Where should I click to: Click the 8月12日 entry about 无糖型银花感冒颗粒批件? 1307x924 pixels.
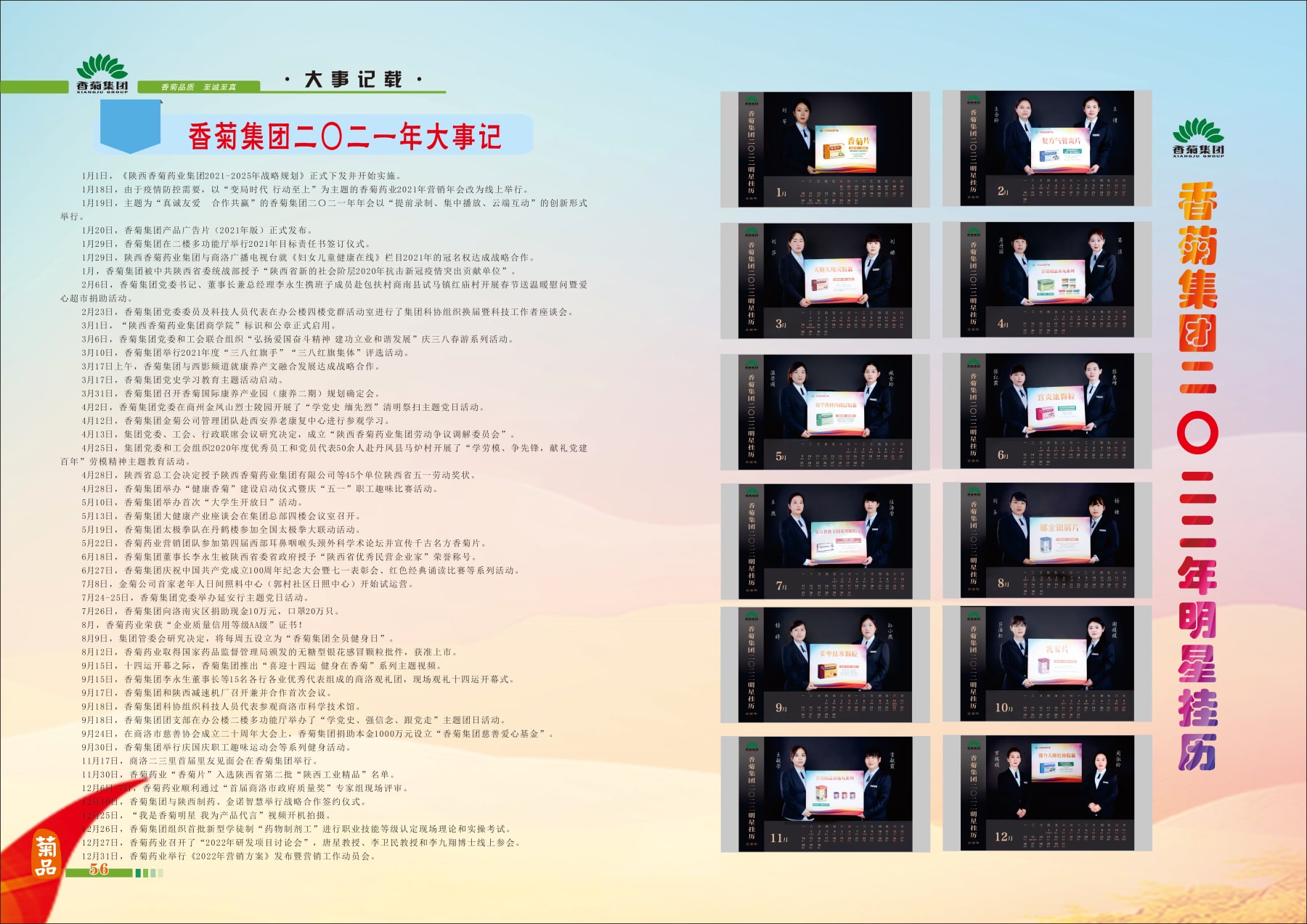click(x=270, y=653)
